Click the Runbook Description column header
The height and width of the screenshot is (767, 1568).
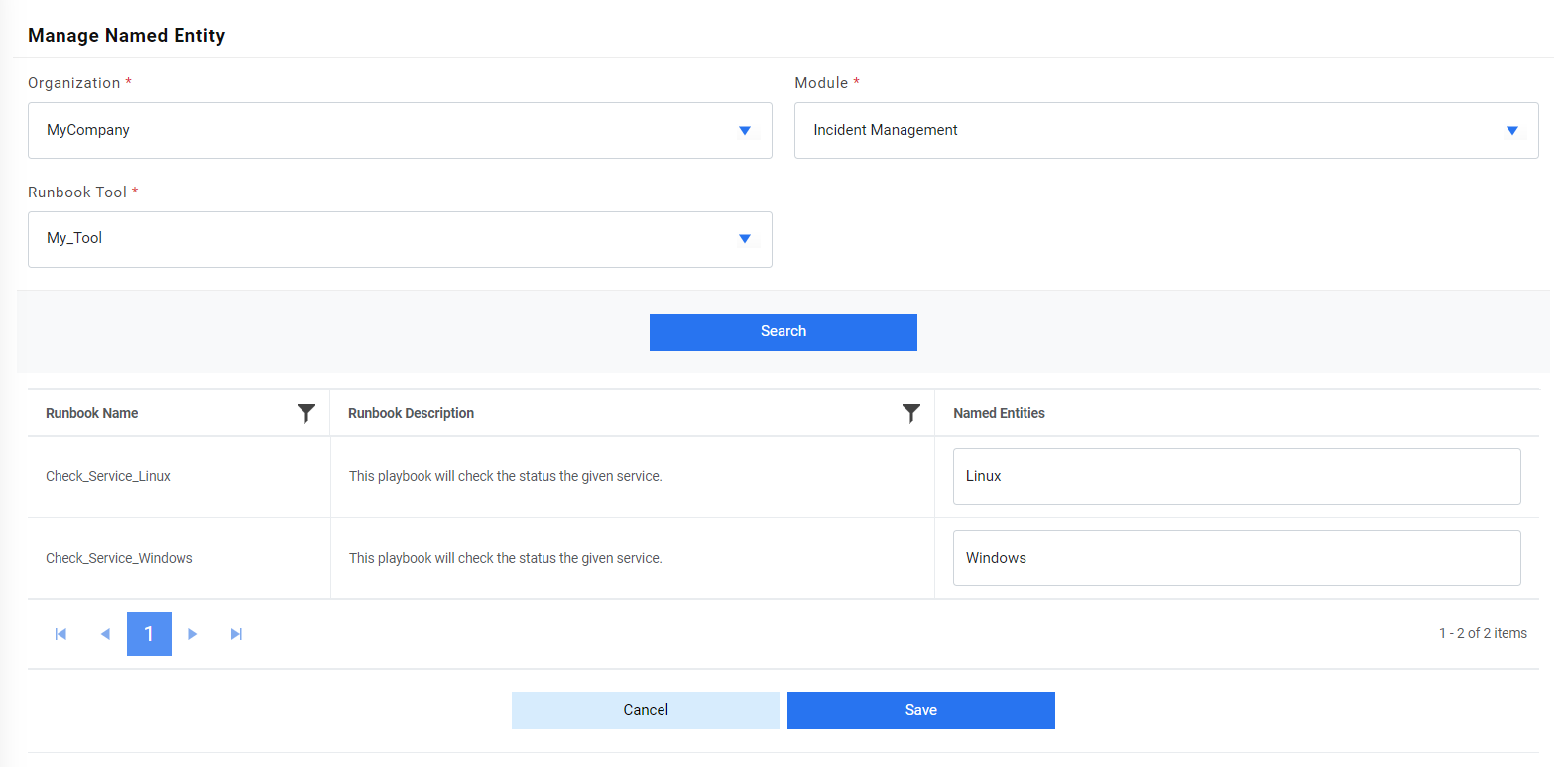(411, 413)
